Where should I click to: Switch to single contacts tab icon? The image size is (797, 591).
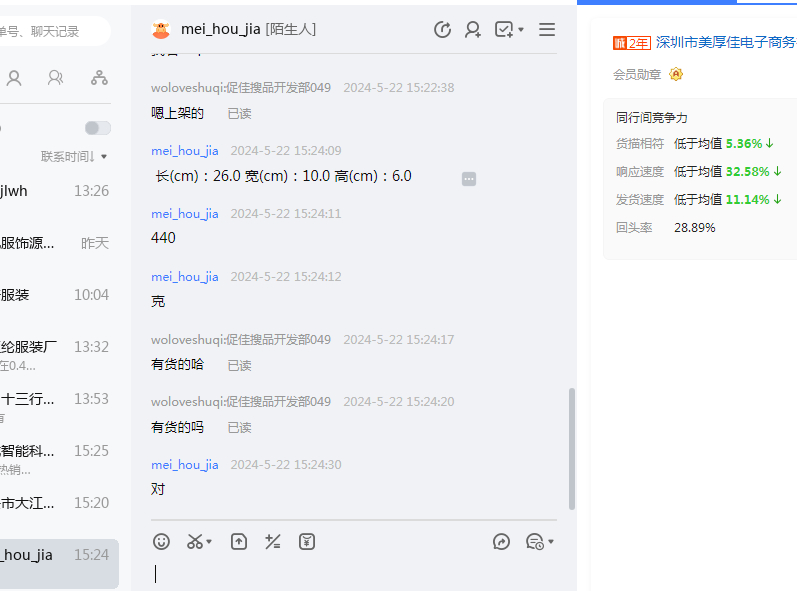pos(14,78)
